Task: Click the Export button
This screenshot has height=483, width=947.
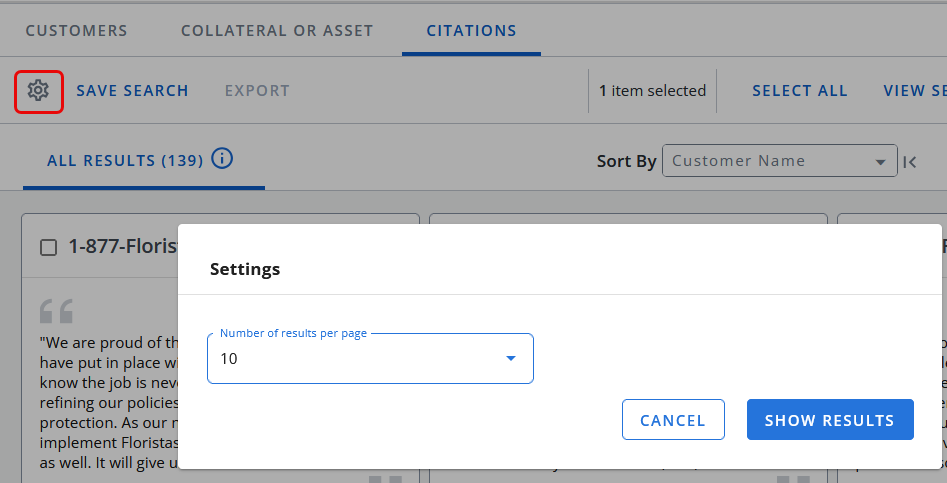Action: pyautogui.click(x=257, y=91)
